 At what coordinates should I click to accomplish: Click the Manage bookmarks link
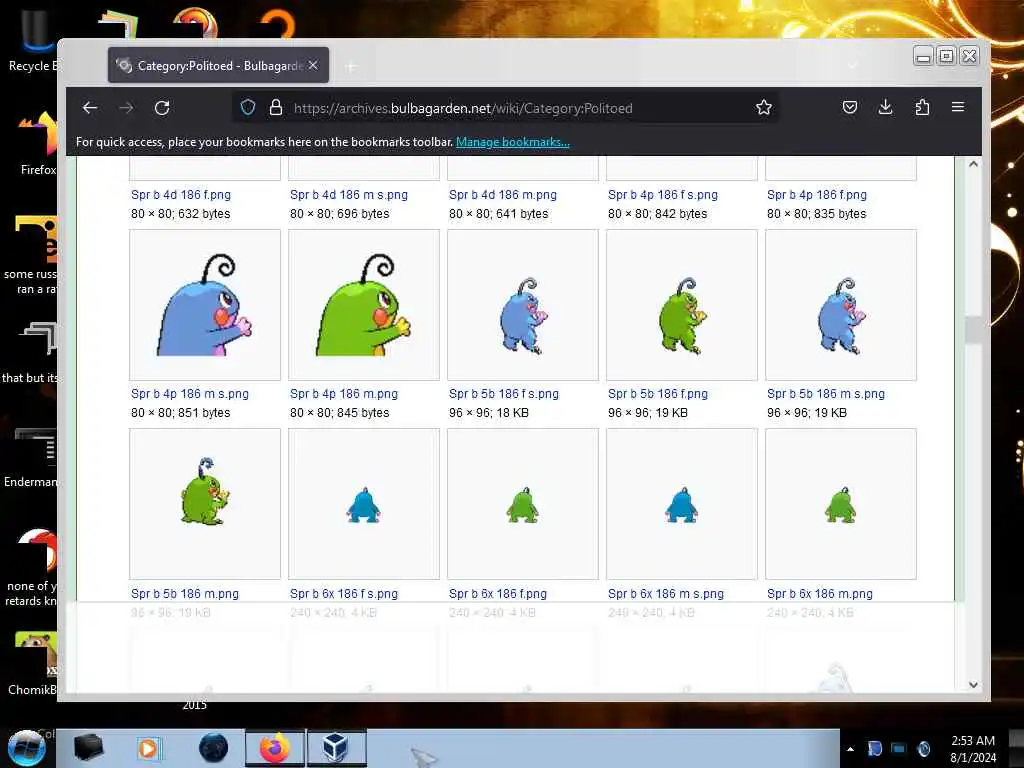point(513,142)
